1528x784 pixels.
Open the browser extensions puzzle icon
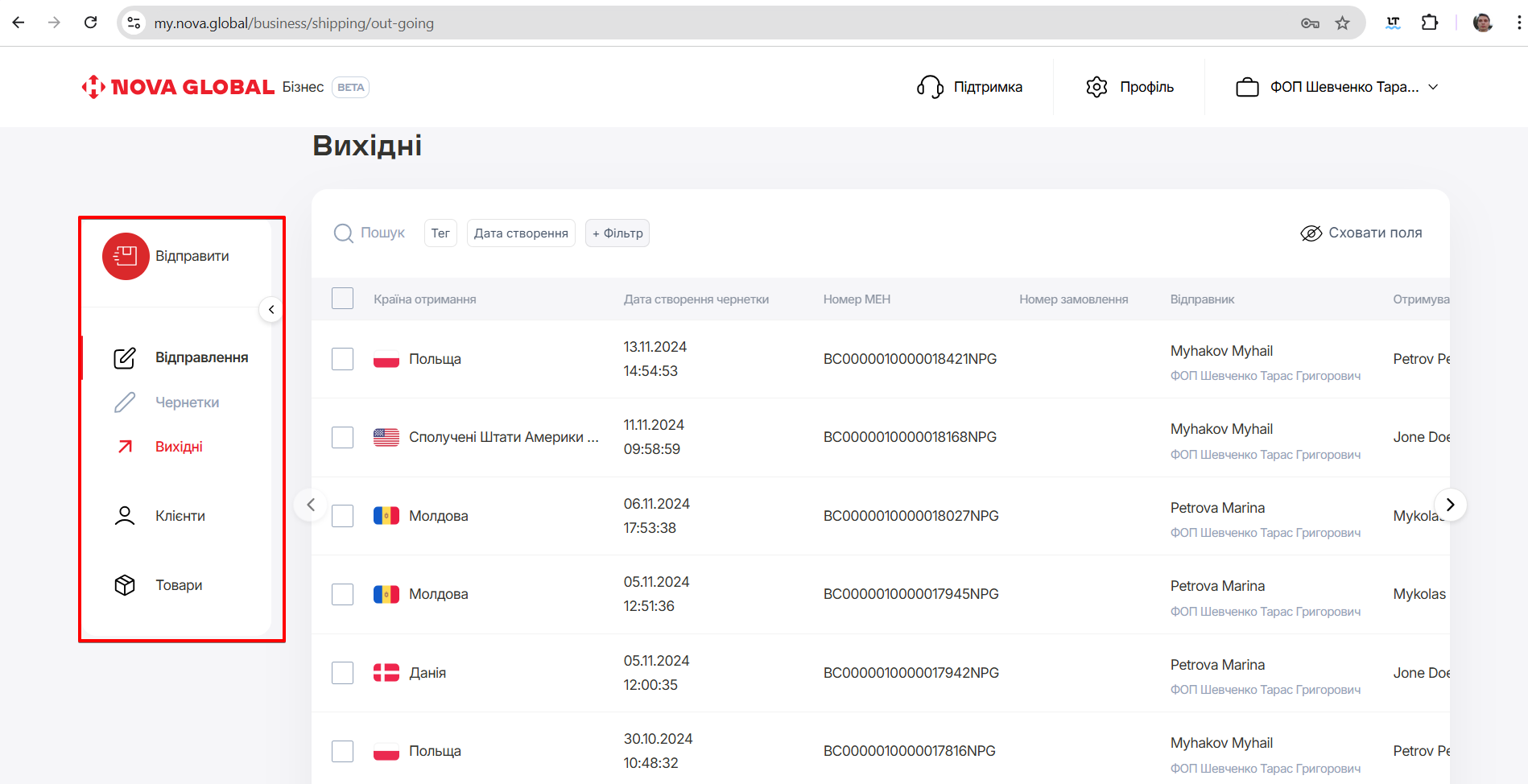point(1430,23)
